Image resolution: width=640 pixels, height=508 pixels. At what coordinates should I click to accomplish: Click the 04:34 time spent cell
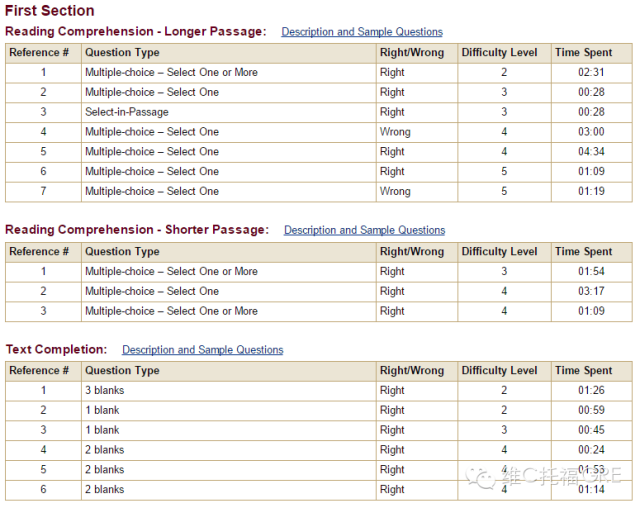[x=591, y=152]
